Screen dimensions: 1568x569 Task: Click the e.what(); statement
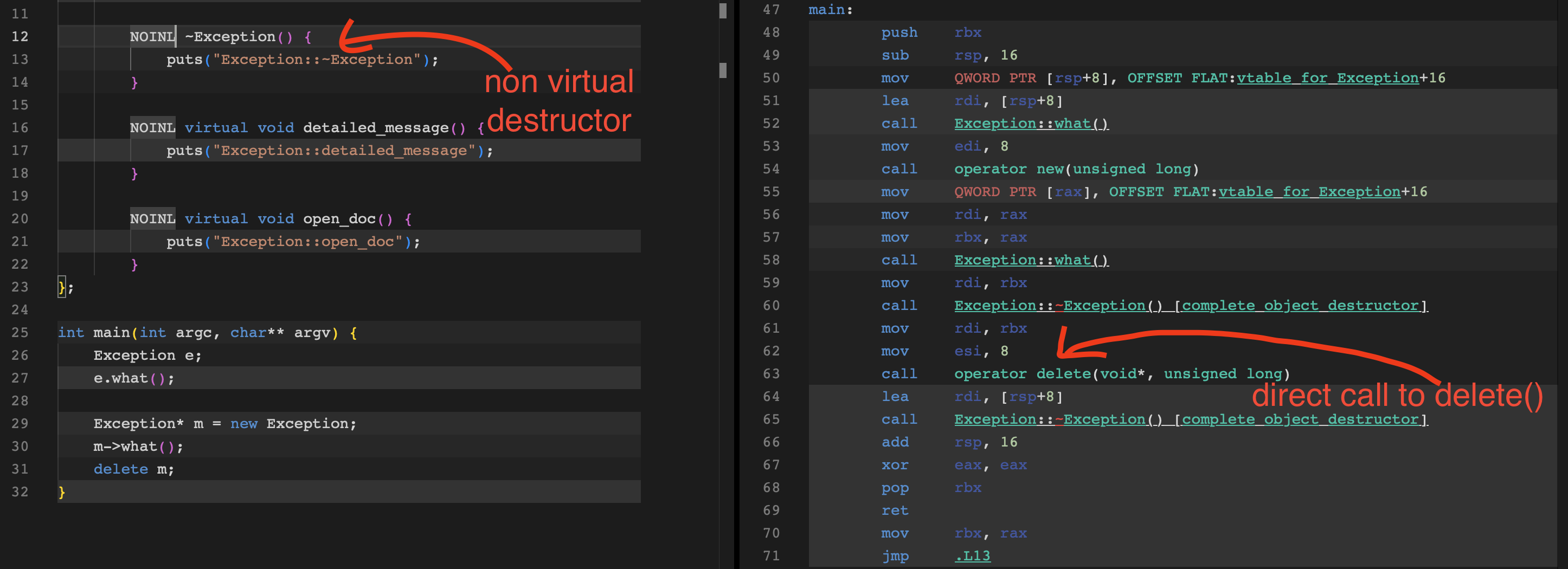click(x=134, y=378)
